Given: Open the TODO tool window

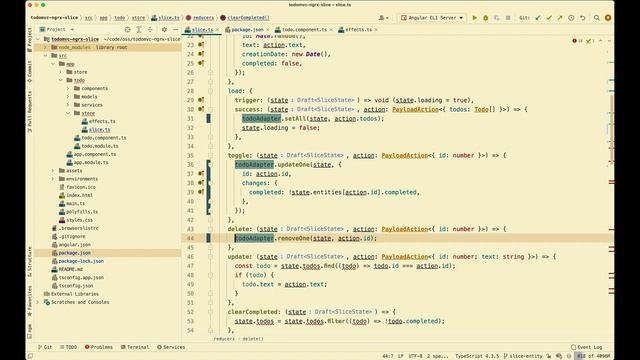Looking at the screenshot, I should click(68, 347).
